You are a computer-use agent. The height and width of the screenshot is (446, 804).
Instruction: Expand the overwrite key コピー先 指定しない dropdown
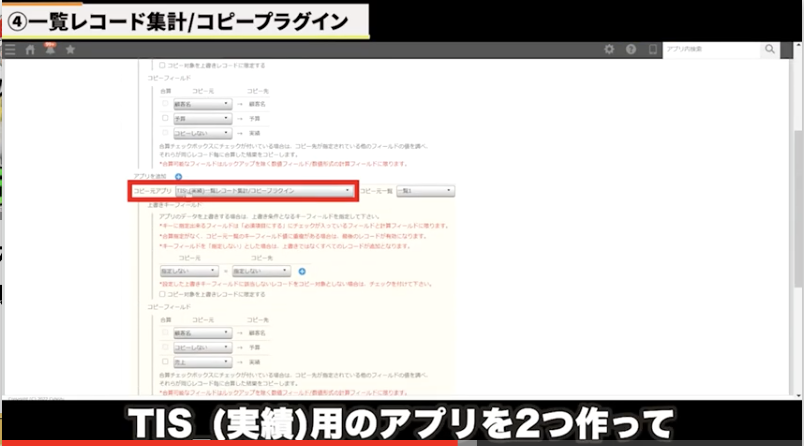pyautogui.click(x=261, y=271)
